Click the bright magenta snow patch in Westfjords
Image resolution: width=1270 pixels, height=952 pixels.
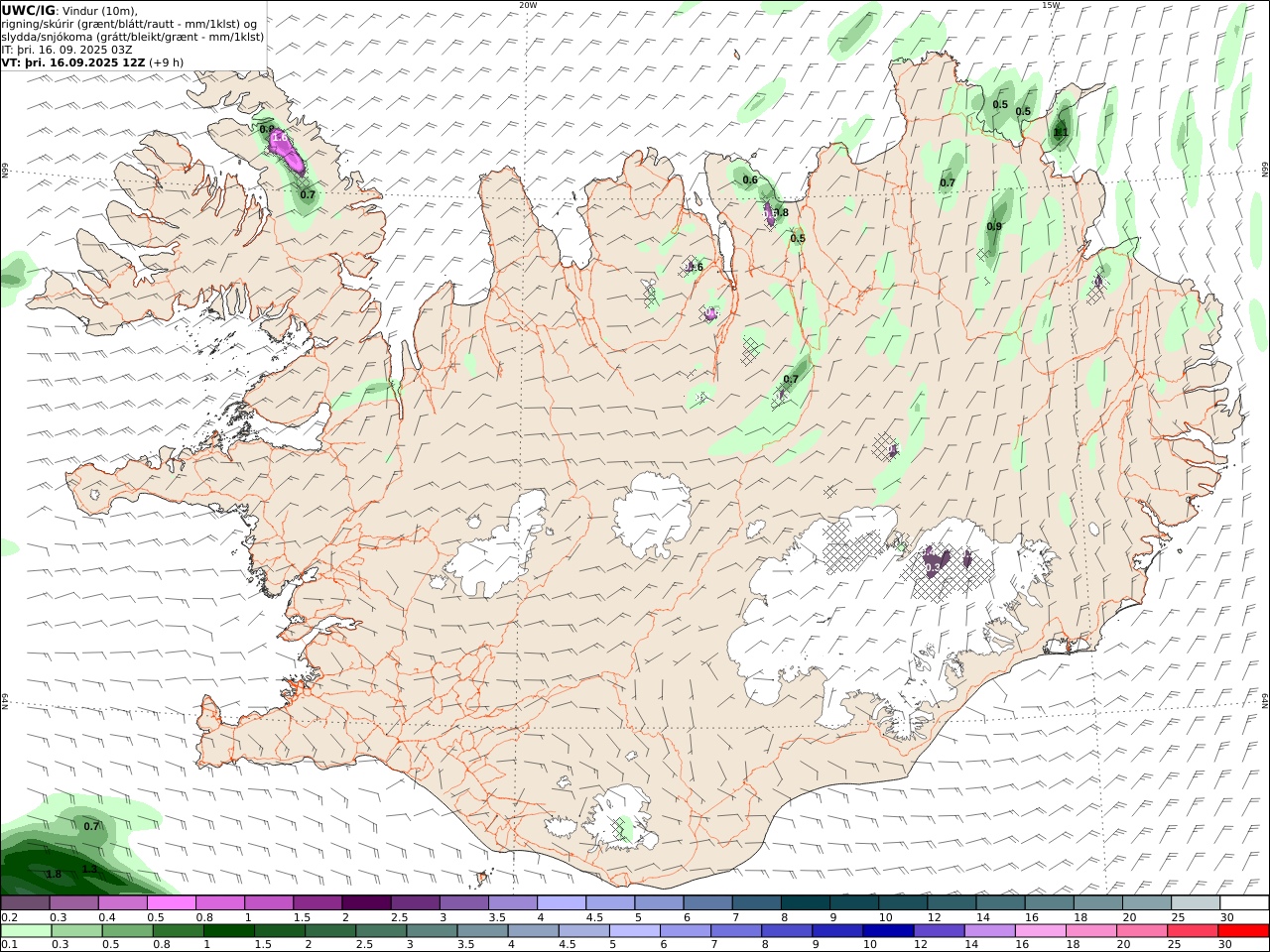tap(286, 150)
